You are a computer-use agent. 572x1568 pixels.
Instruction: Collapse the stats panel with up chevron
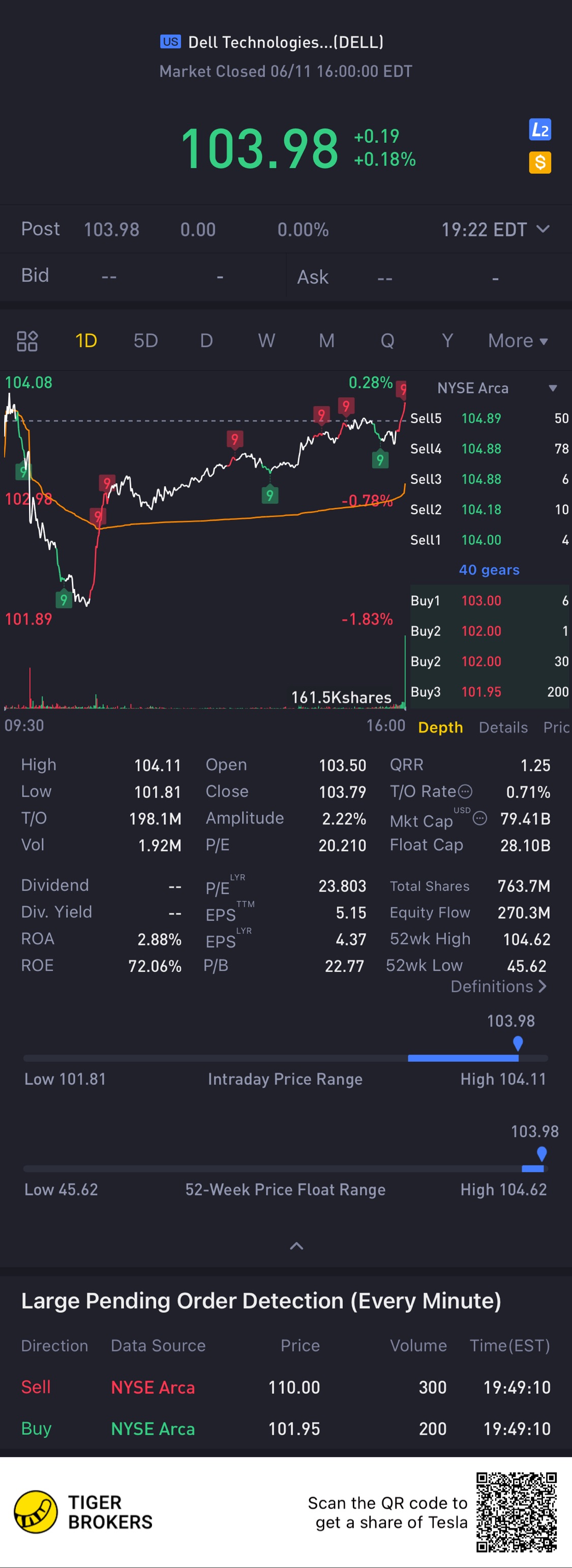point(296,1246)
